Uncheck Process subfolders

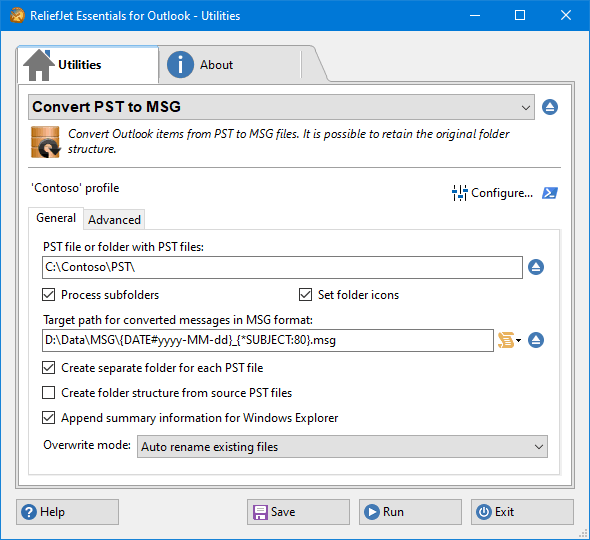[49, 295]
